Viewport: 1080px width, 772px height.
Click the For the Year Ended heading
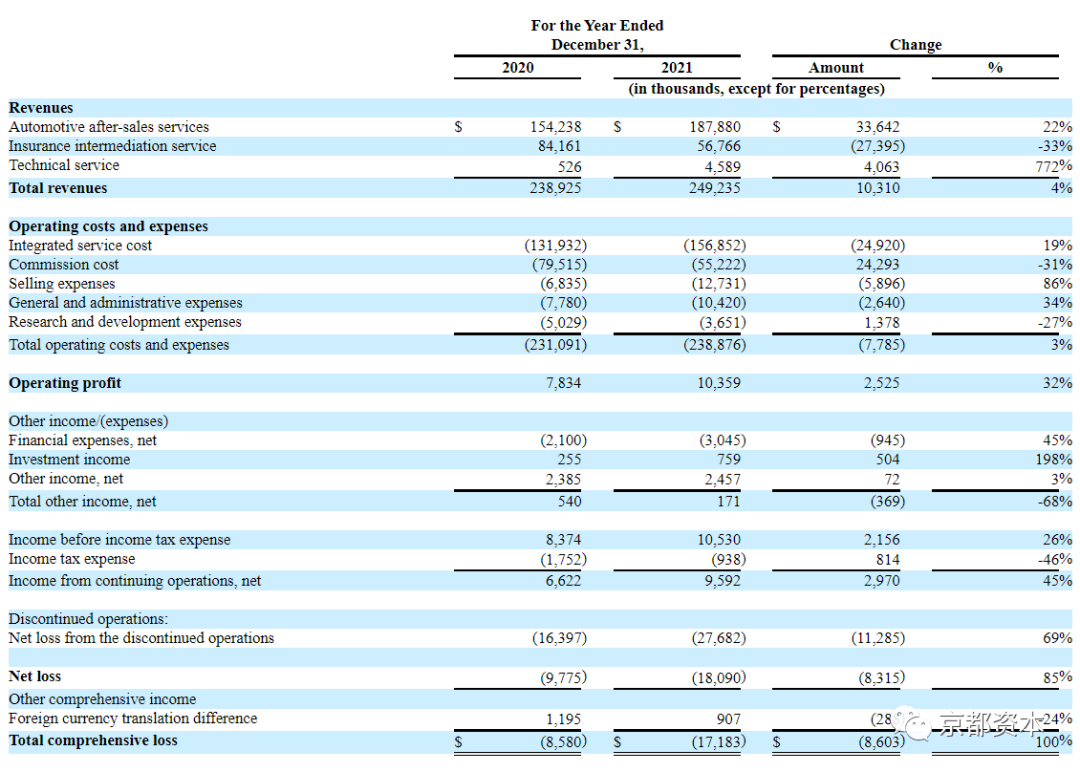pyautogui.click(x=597, y=25)
